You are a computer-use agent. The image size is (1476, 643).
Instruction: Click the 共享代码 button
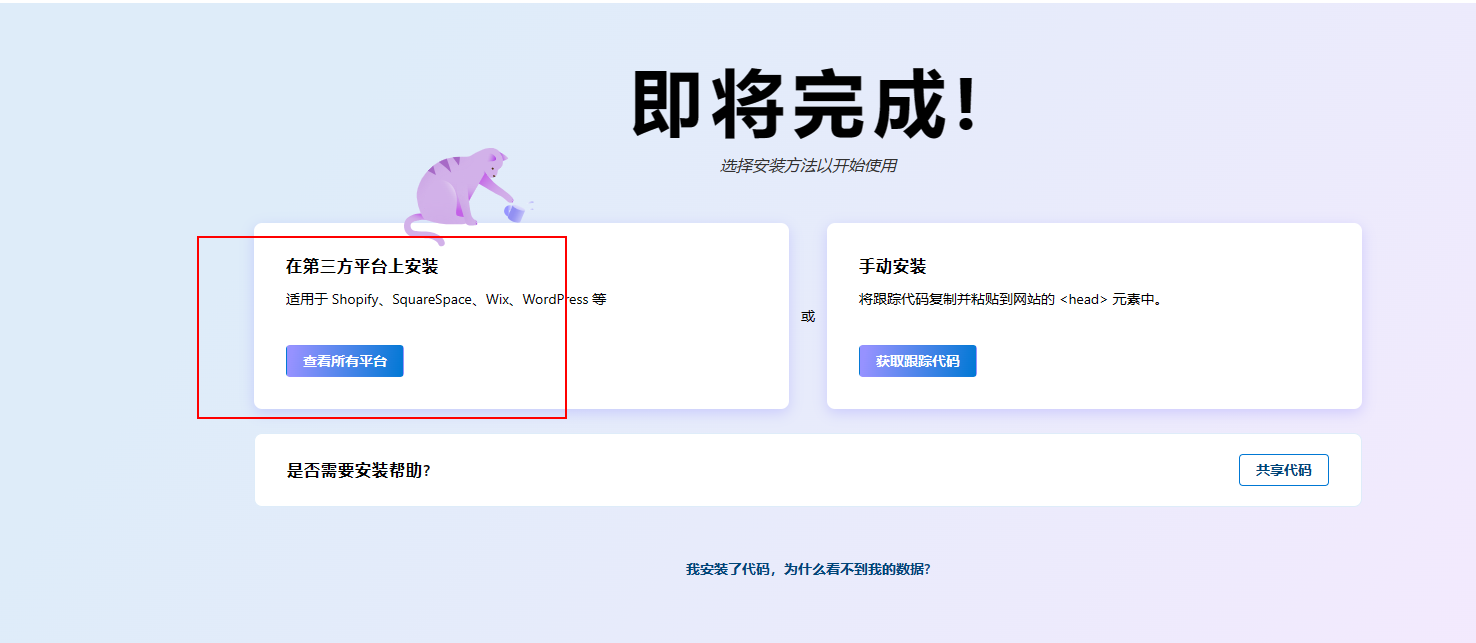click(1283, 470)
